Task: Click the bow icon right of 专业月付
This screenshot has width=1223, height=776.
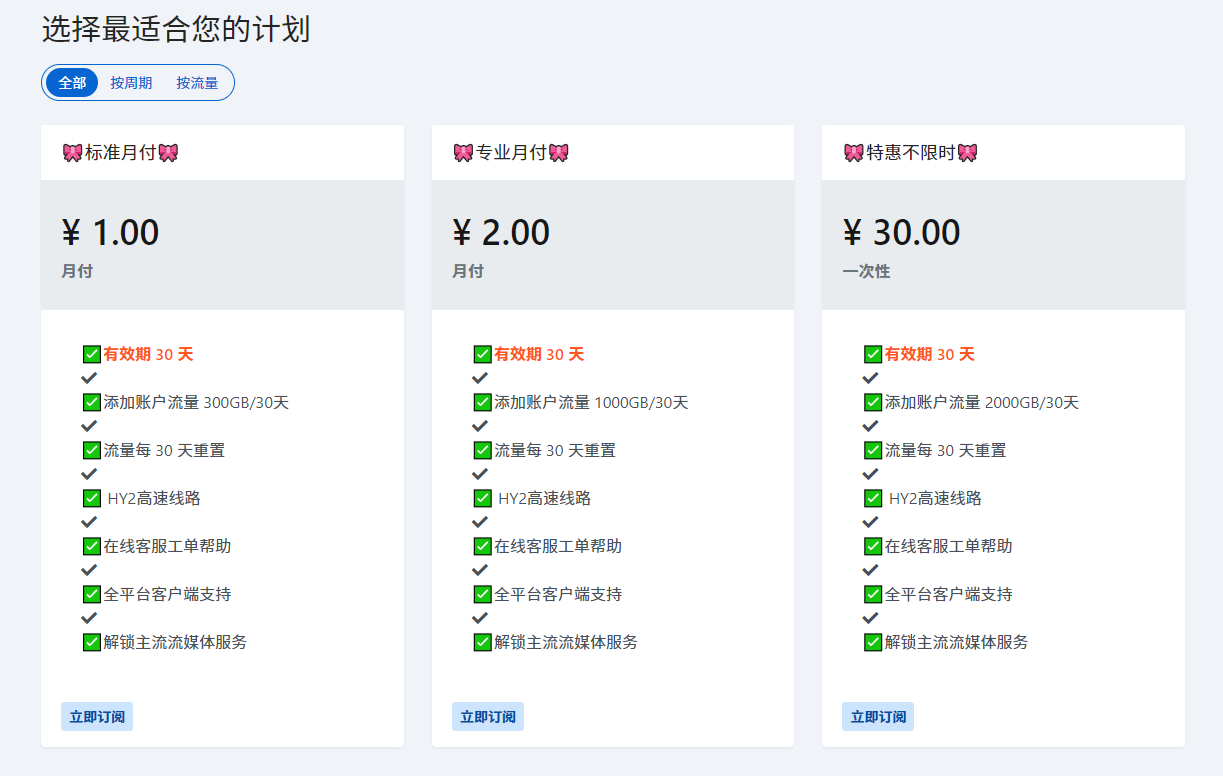Action: (x=559, y=153)
